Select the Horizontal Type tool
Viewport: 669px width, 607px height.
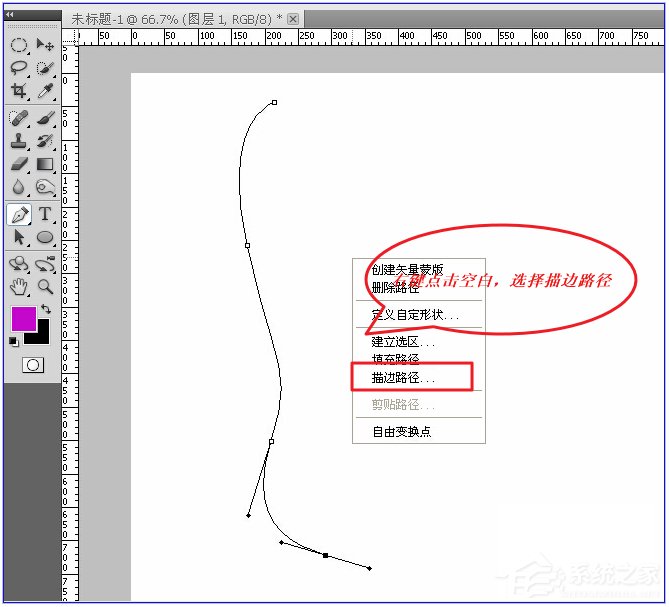pos(45,214)
